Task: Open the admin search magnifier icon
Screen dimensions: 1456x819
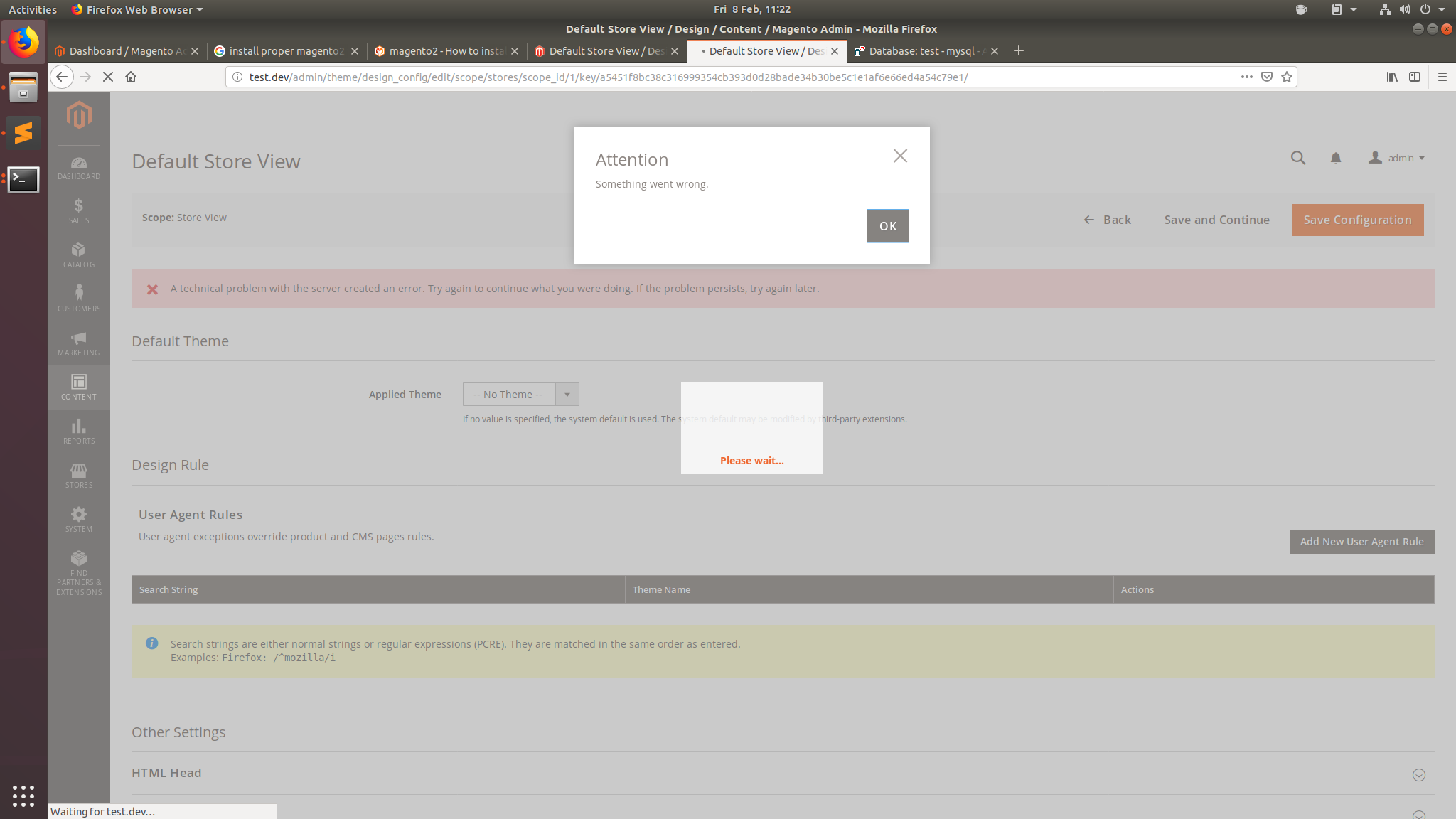Action: click(1297, 158)
